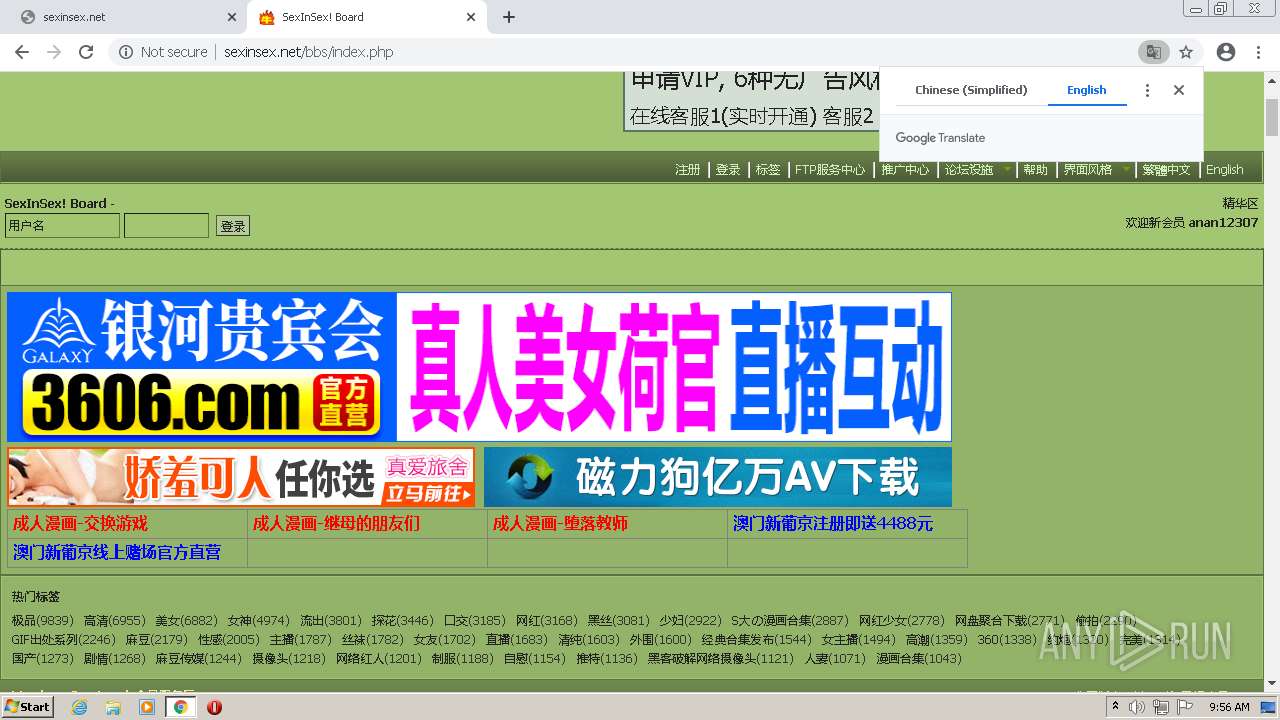Open the 标签 tags link
This screenshot has width=1280, height=720.
click(x=768, y=170)
